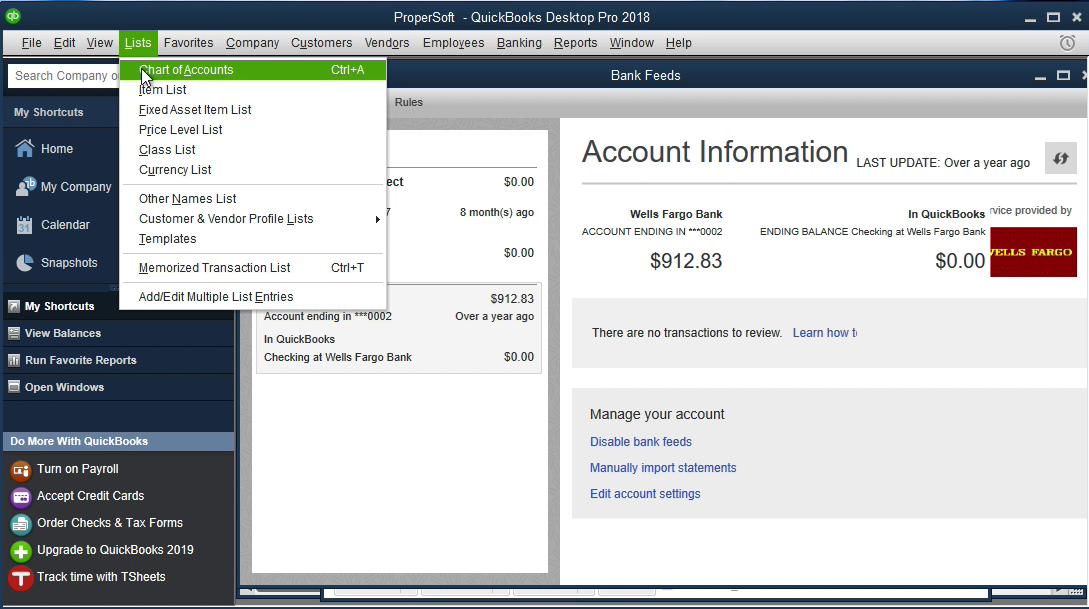Image resolution: width=1089 pixels, height=609 pixels.
Task: Open the Employees menu
Action: click(454, 43)
